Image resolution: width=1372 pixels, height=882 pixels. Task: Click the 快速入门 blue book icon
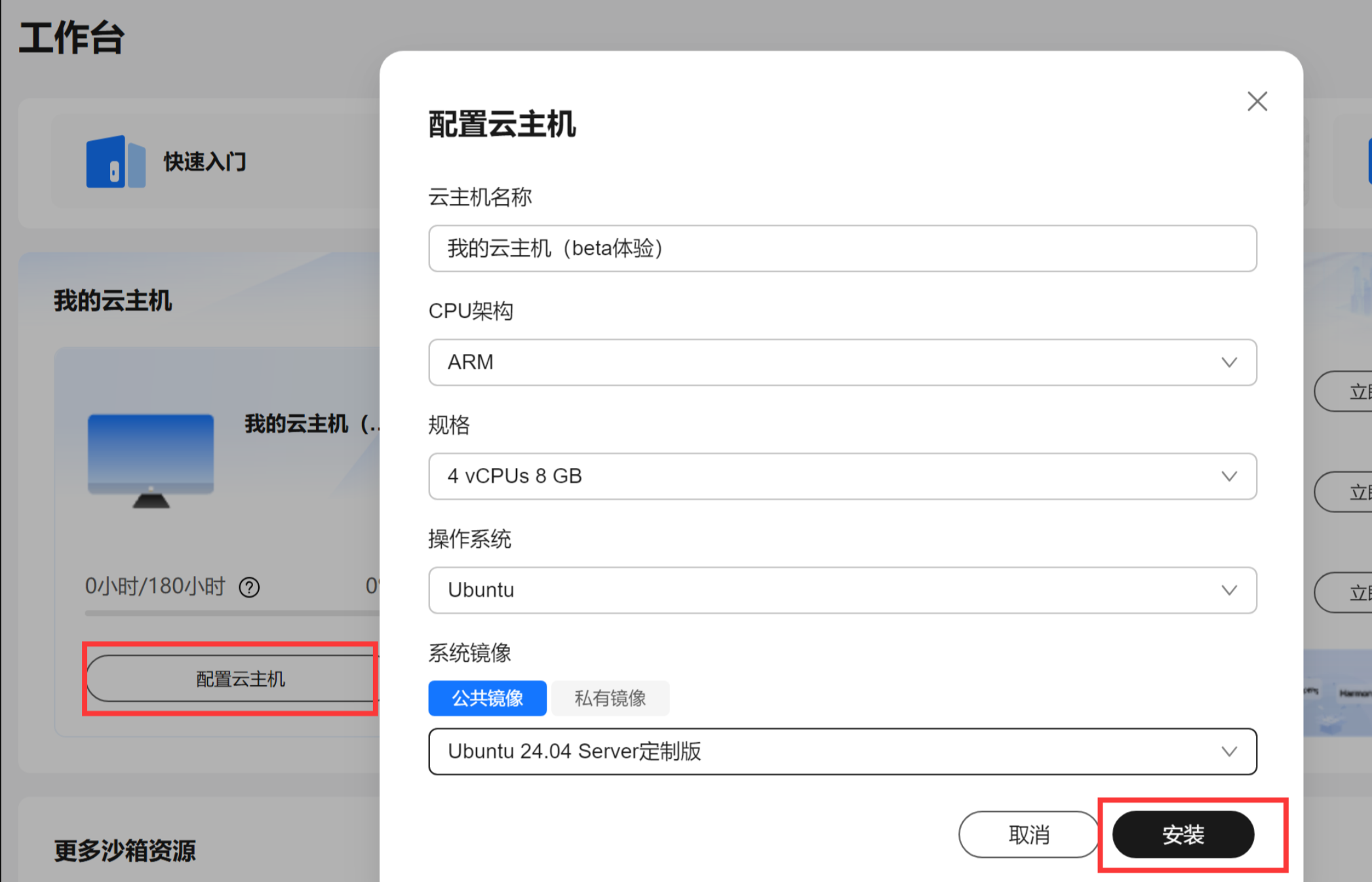pos(115,162)
